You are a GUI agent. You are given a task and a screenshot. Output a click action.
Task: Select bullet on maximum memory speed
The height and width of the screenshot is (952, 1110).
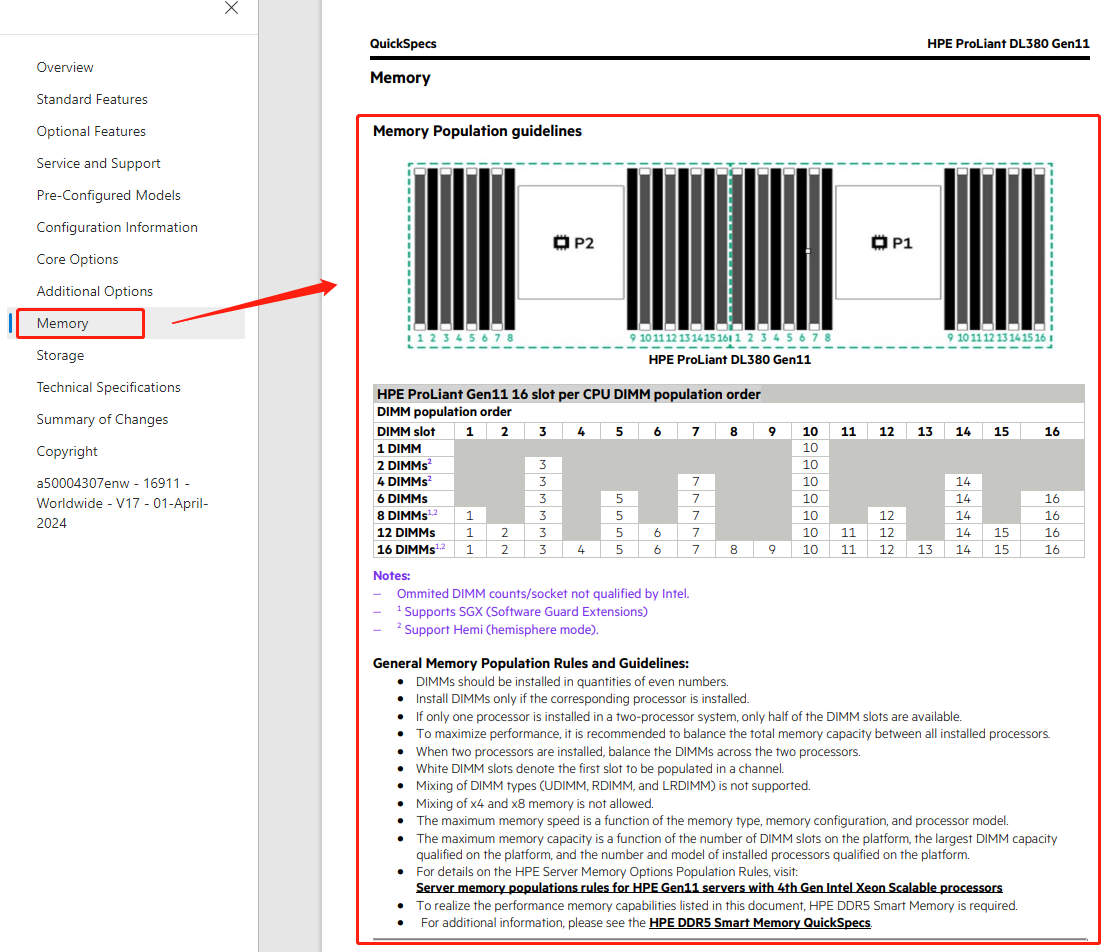tap(712, 821)
